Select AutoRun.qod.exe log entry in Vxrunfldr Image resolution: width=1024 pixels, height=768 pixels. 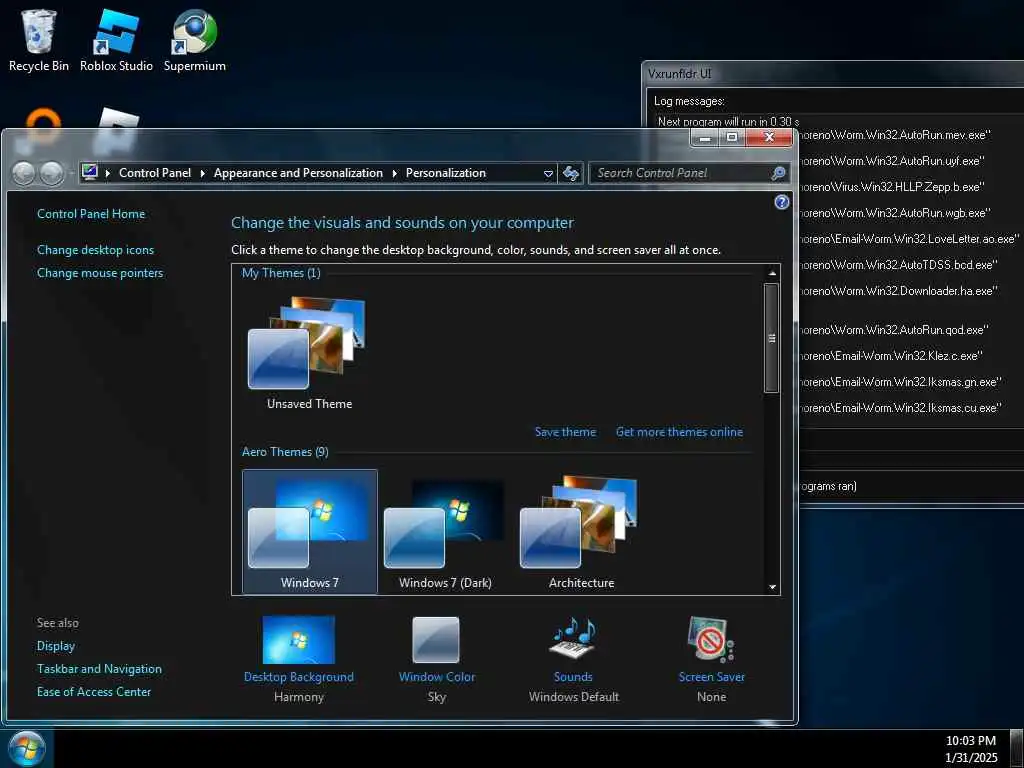click(893, 330)
